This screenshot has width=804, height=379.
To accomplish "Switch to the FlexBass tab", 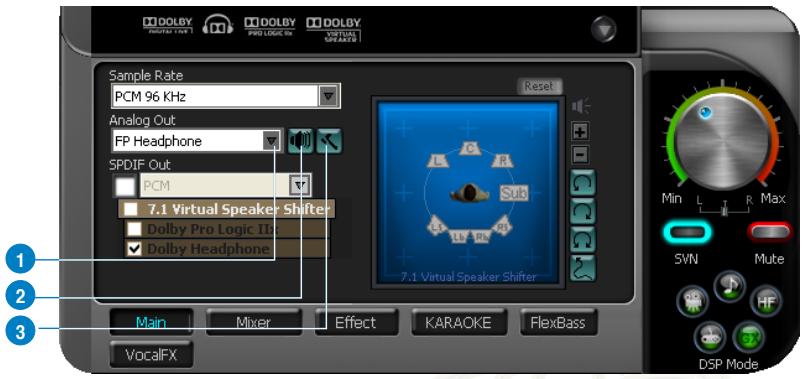I will (558, 323).
